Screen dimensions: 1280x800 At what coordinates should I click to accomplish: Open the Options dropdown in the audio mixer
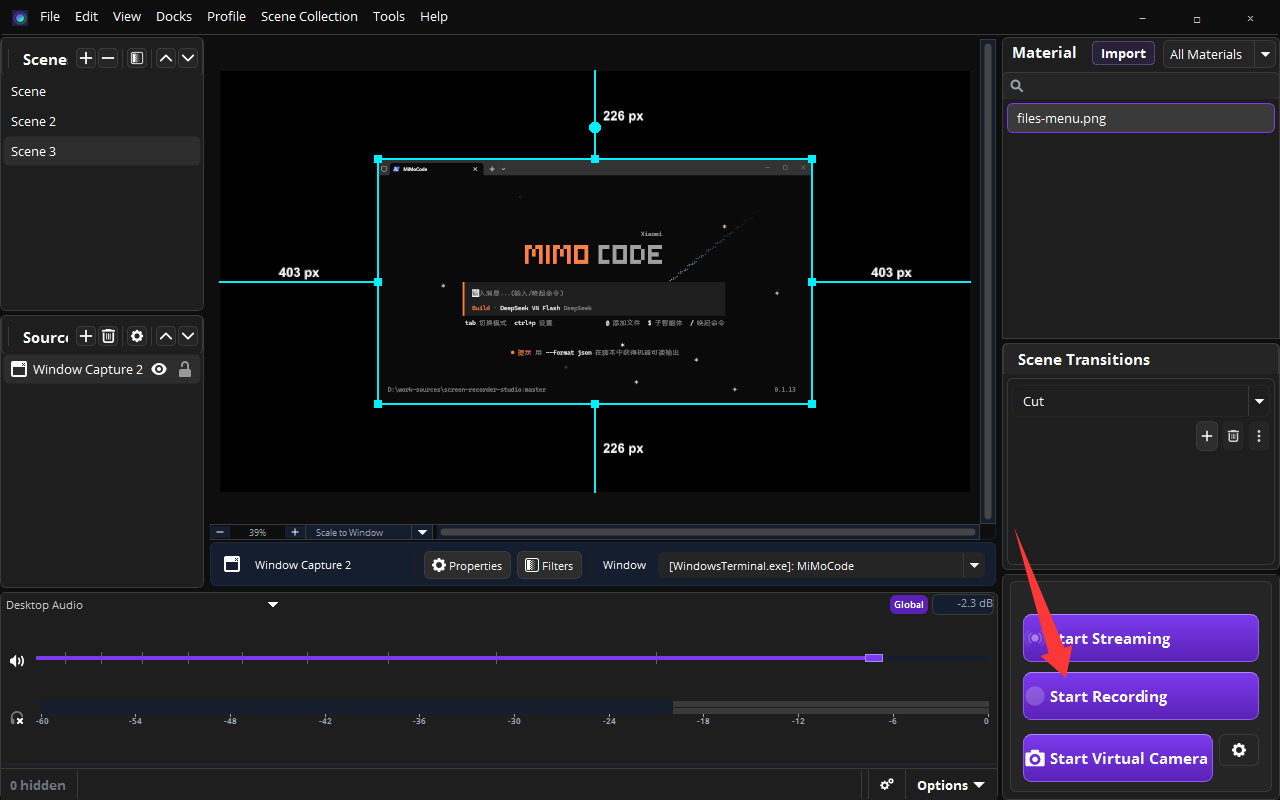pos(950,785)
